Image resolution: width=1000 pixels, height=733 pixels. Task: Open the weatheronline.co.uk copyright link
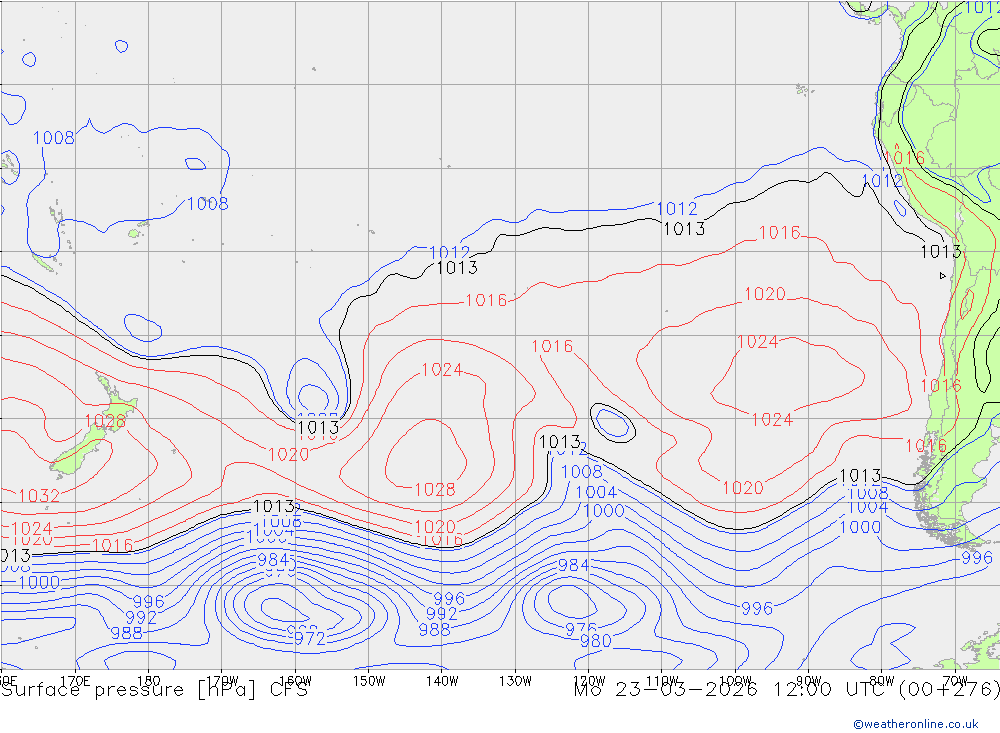click(x=916, y=723)
